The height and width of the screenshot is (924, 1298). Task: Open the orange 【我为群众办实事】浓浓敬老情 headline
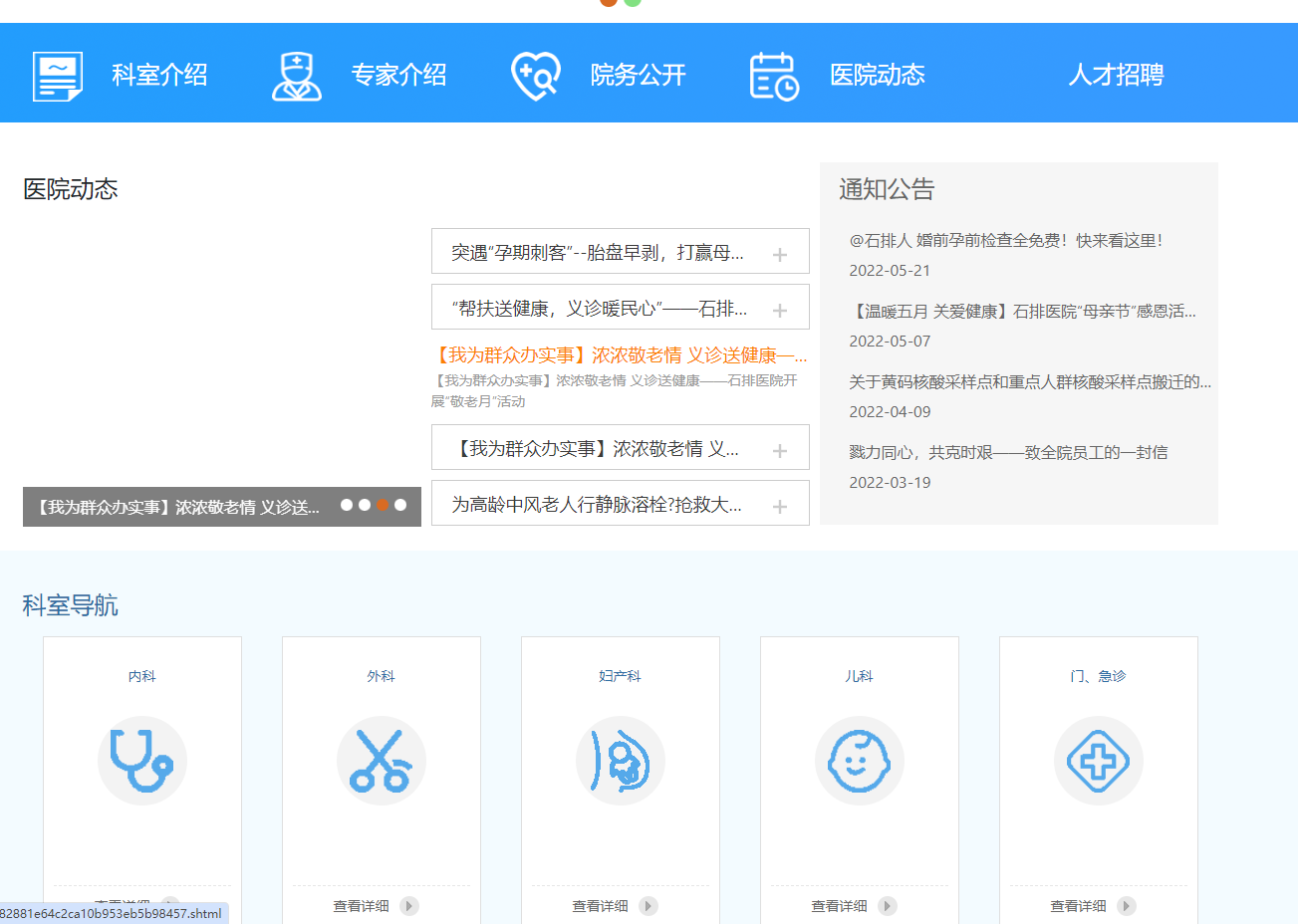coord(620,355)
